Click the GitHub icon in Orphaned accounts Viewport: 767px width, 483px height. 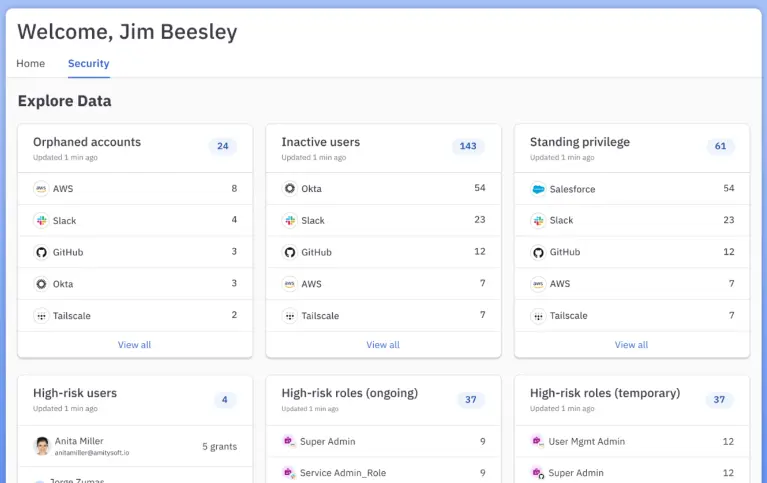(x=41, y=253)
